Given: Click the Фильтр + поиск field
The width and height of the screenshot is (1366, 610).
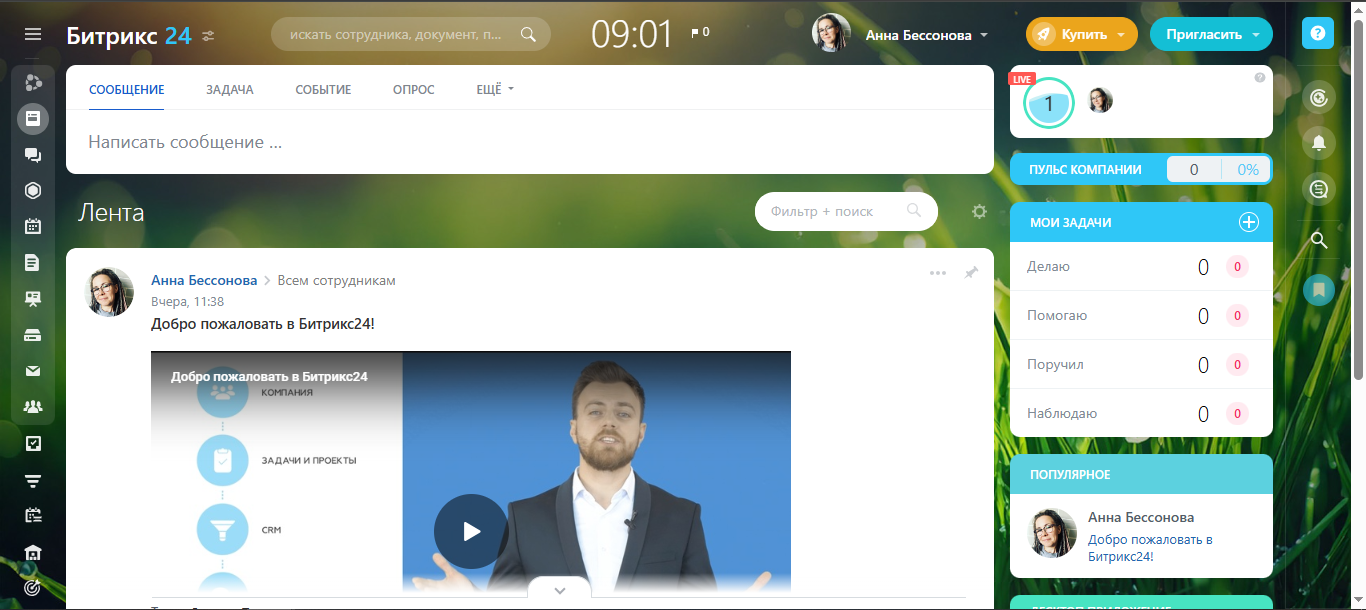Looking at the screenshot, I should pyautogui.click(x=846, y=211).
